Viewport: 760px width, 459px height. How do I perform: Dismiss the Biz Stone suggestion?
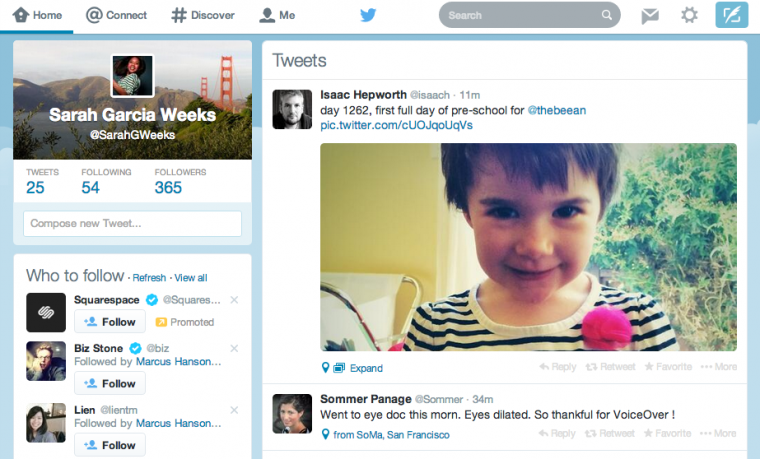tap(234, 348)
